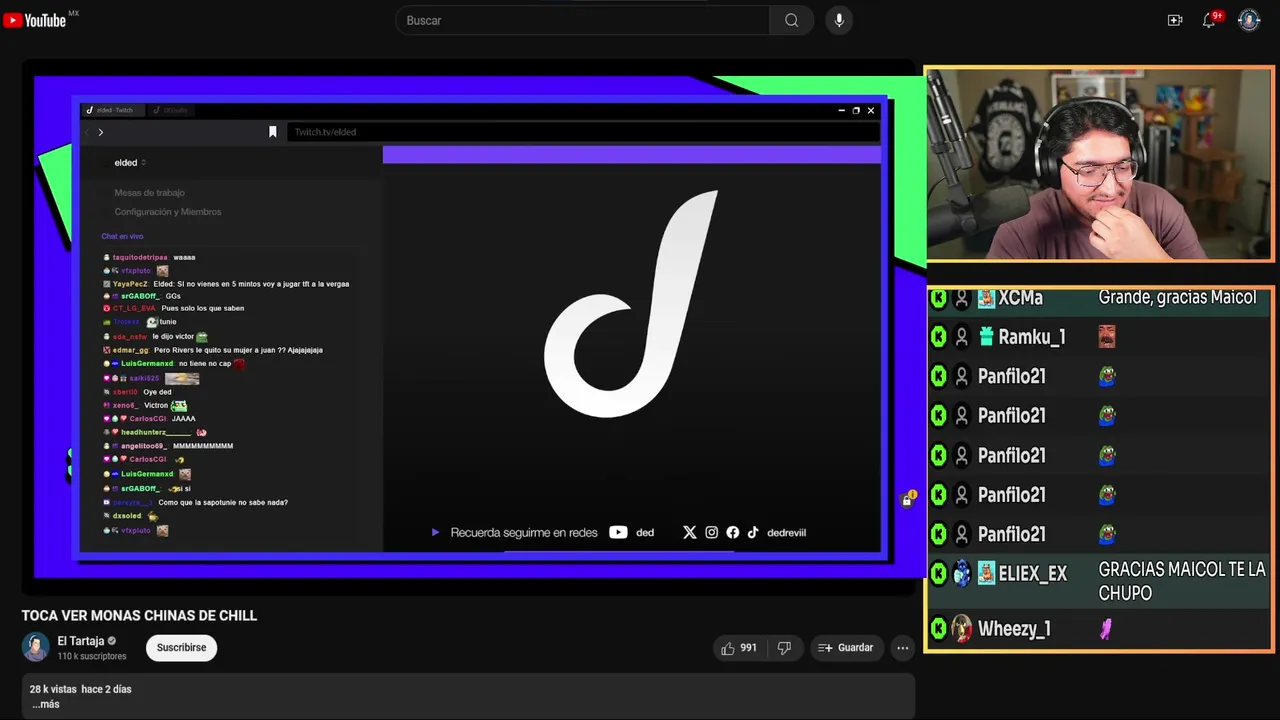Click the purple play triangle before Recuerda
1280x720 pixels.
[x=435, y=533]
